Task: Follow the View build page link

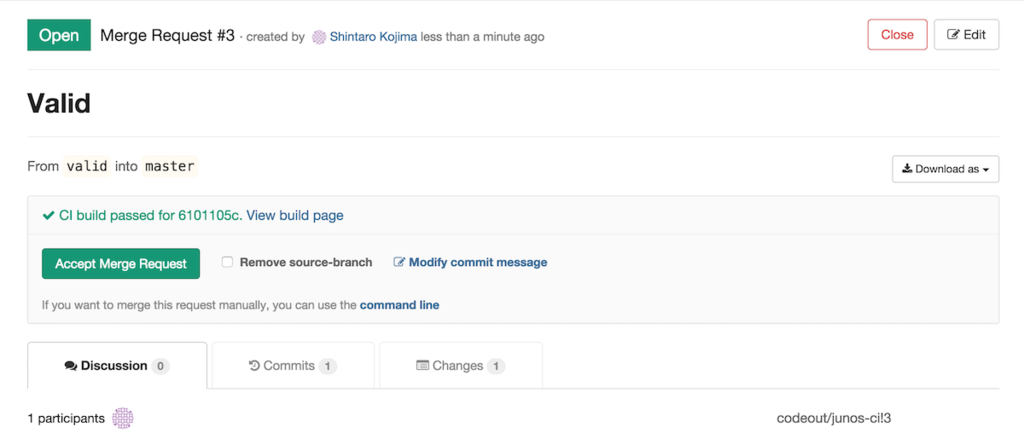Action: coord(295,215)
